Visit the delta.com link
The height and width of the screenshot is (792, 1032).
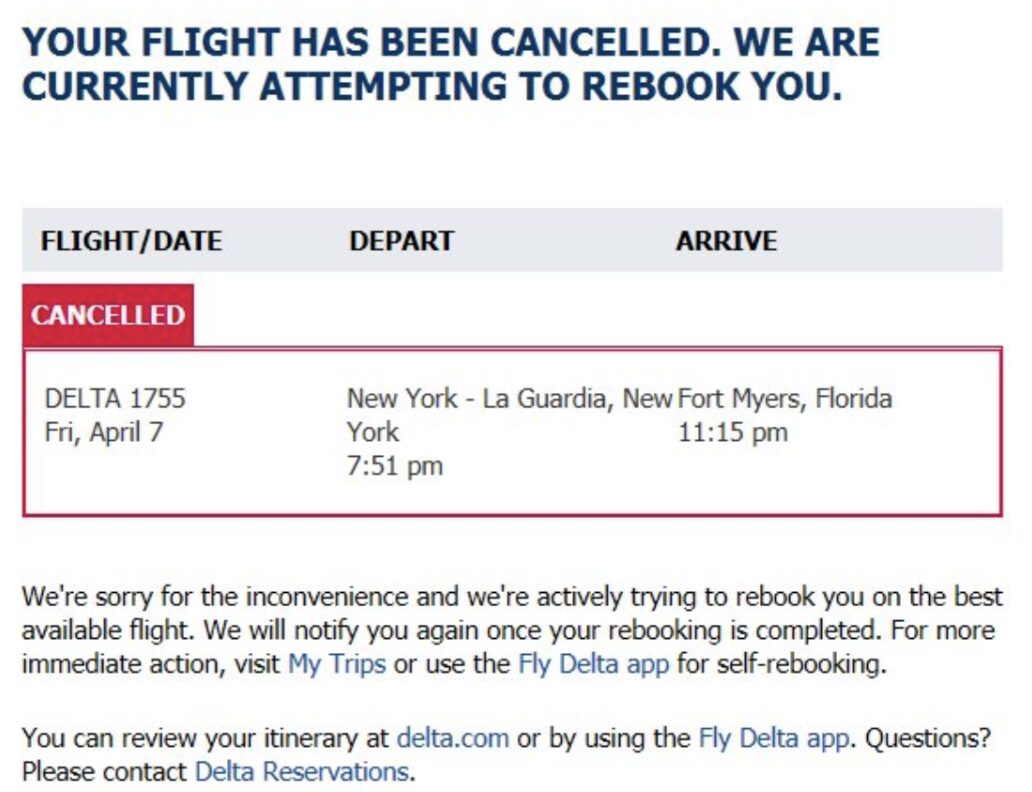(453, 738)
